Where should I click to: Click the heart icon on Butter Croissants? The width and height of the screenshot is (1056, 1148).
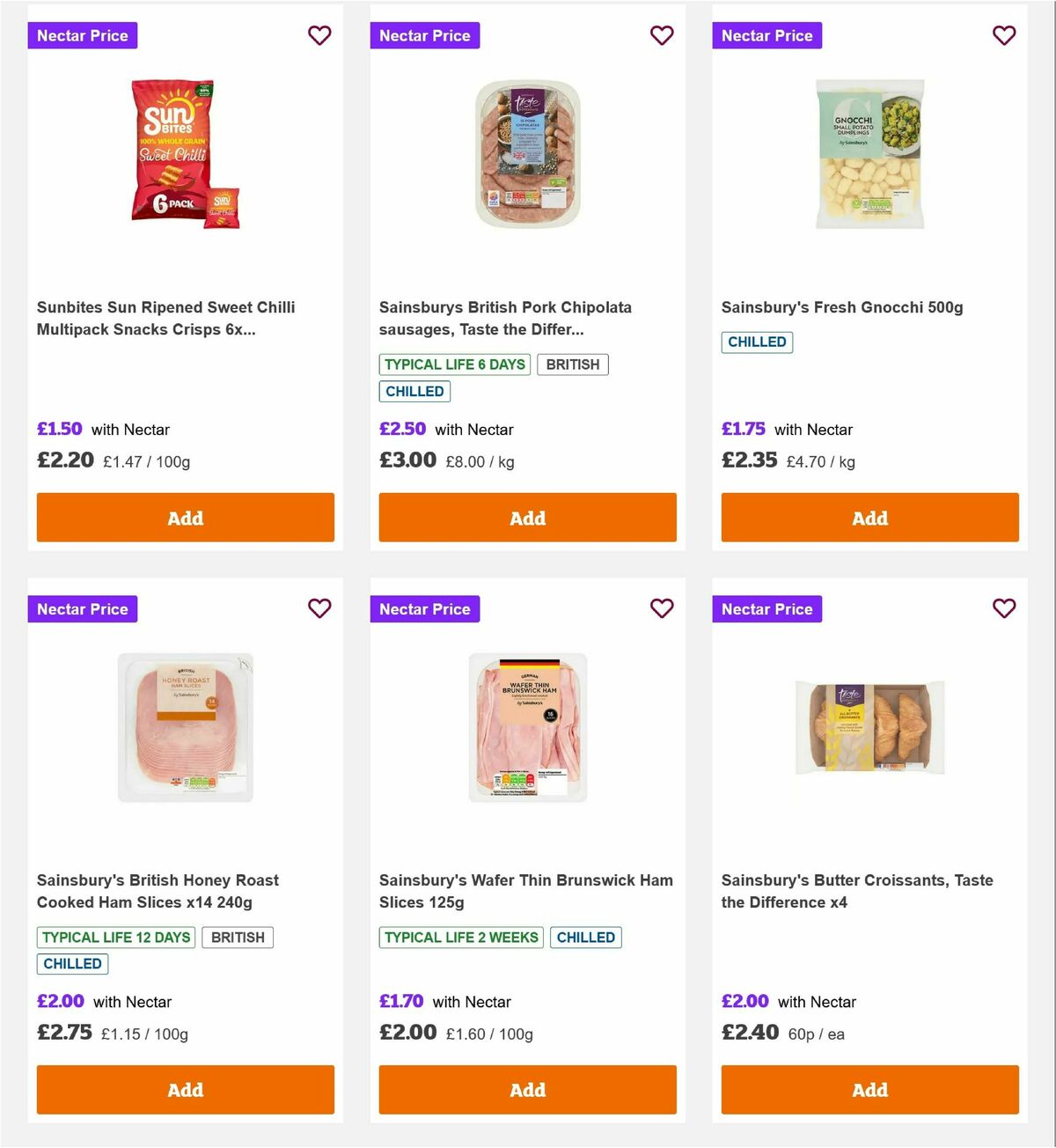coord(1004,608)
